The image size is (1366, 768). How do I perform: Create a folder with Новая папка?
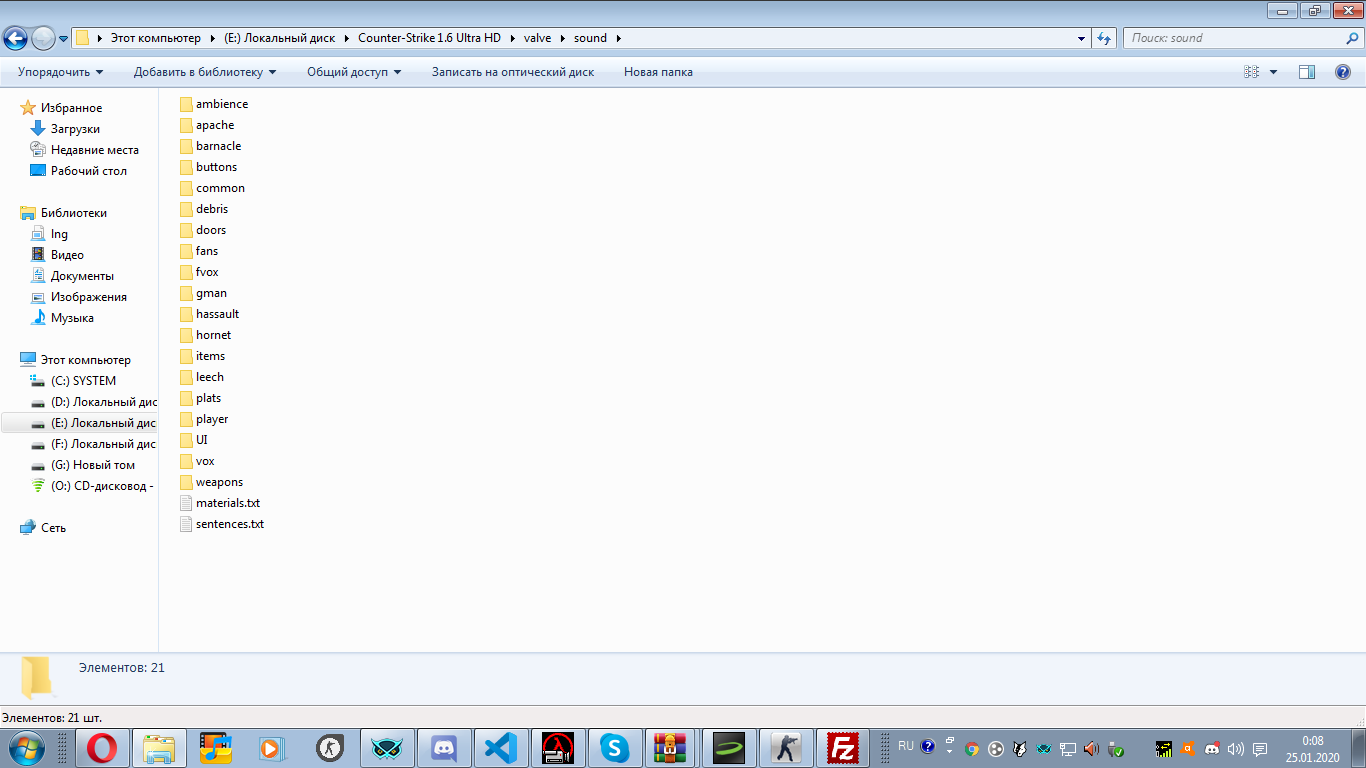click(658, 72)
